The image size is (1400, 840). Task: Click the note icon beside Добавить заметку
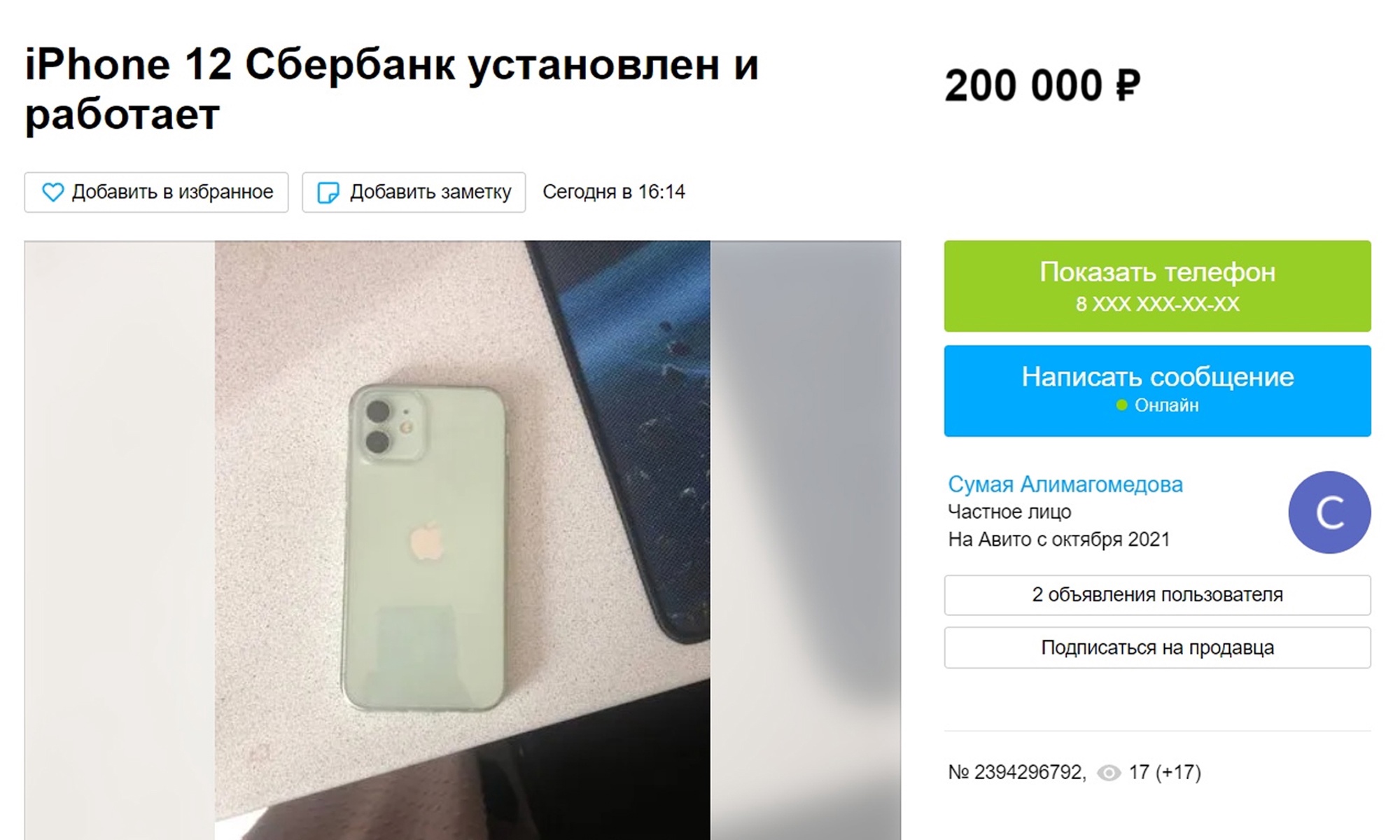328,192
